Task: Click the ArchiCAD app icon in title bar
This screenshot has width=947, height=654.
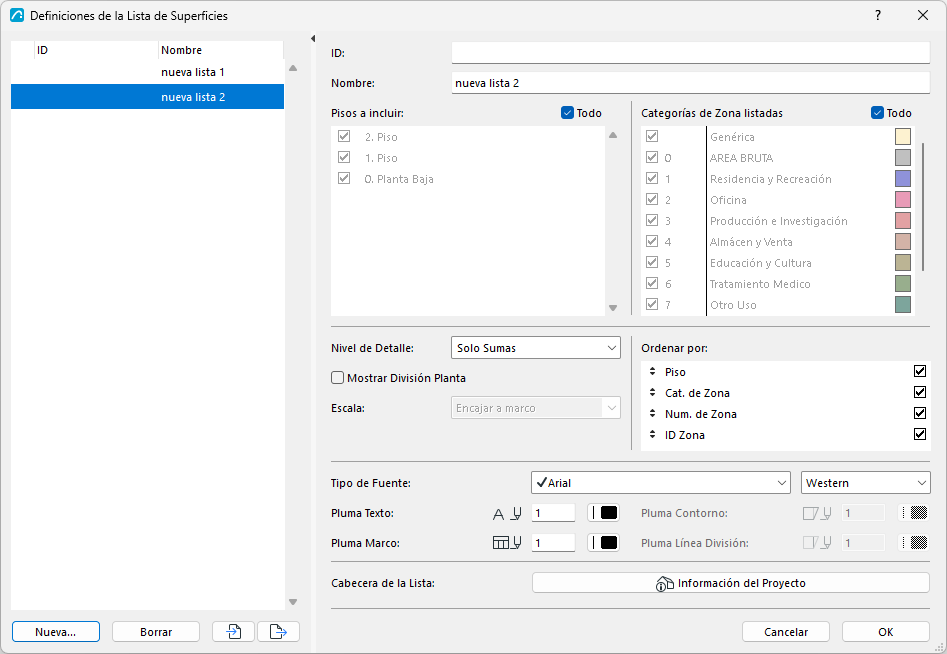Action: point(17,15)
